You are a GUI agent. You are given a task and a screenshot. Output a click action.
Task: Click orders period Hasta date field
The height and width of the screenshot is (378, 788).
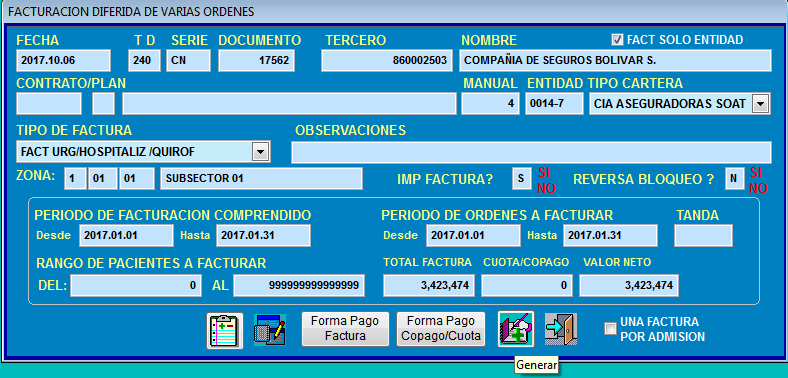pos(610,235)
